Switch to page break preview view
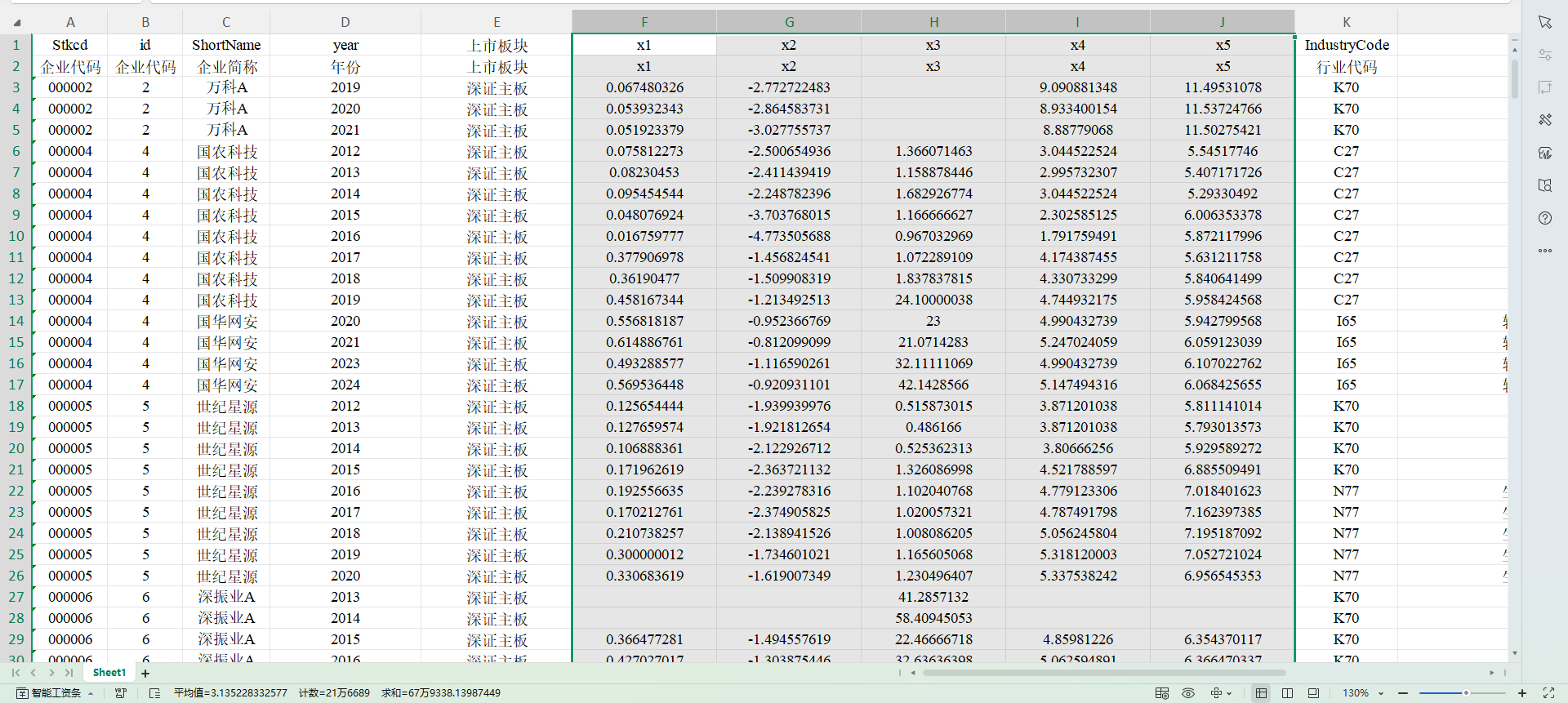 (1287, 693)
